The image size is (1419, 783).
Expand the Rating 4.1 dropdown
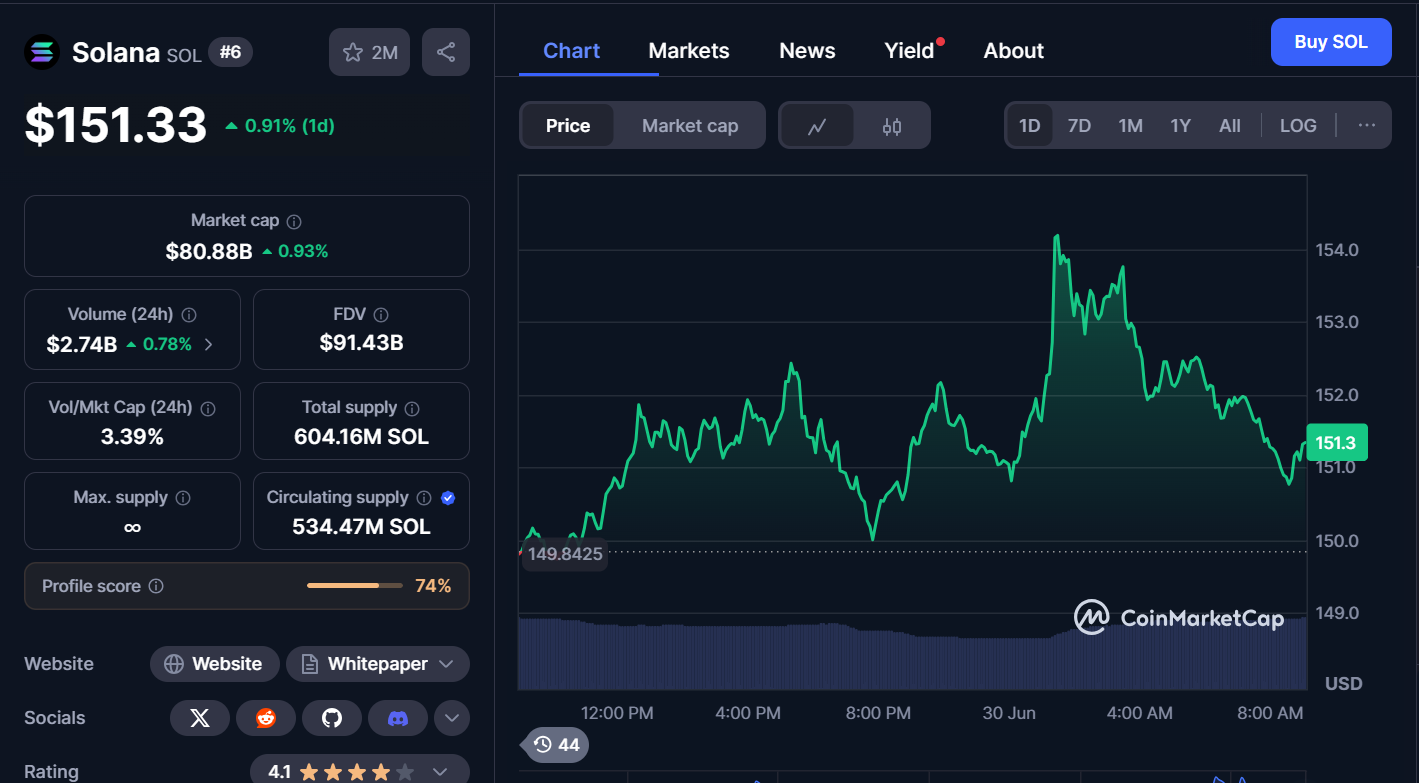tap(360, 772)
